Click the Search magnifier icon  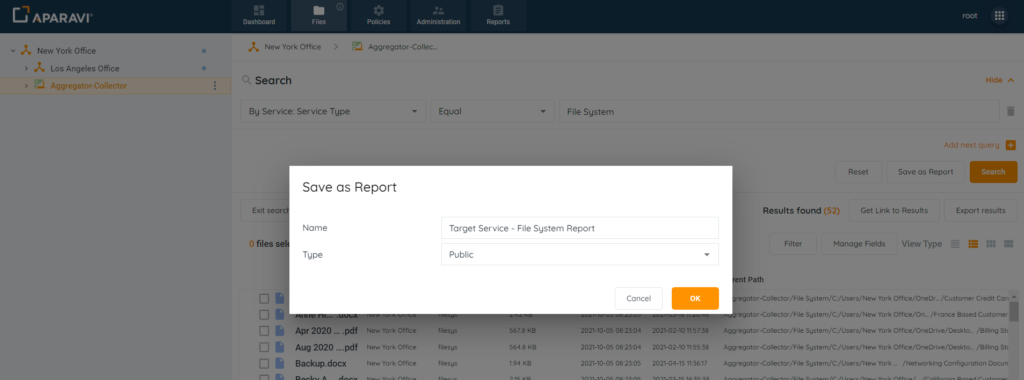[247, 80]
